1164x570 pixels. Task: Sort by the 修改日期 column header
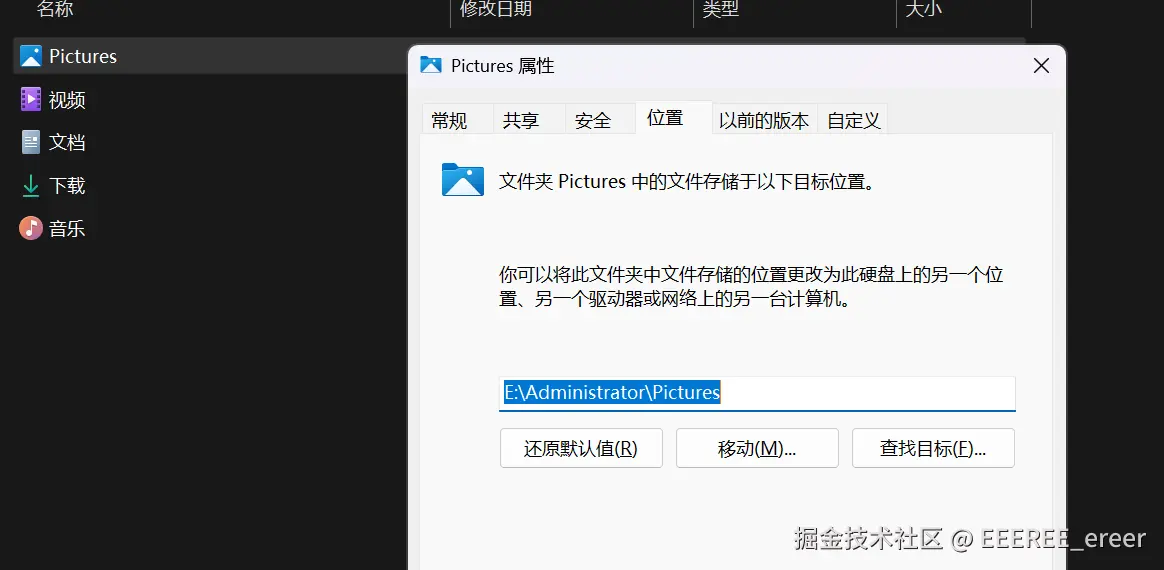click(496, 9)
